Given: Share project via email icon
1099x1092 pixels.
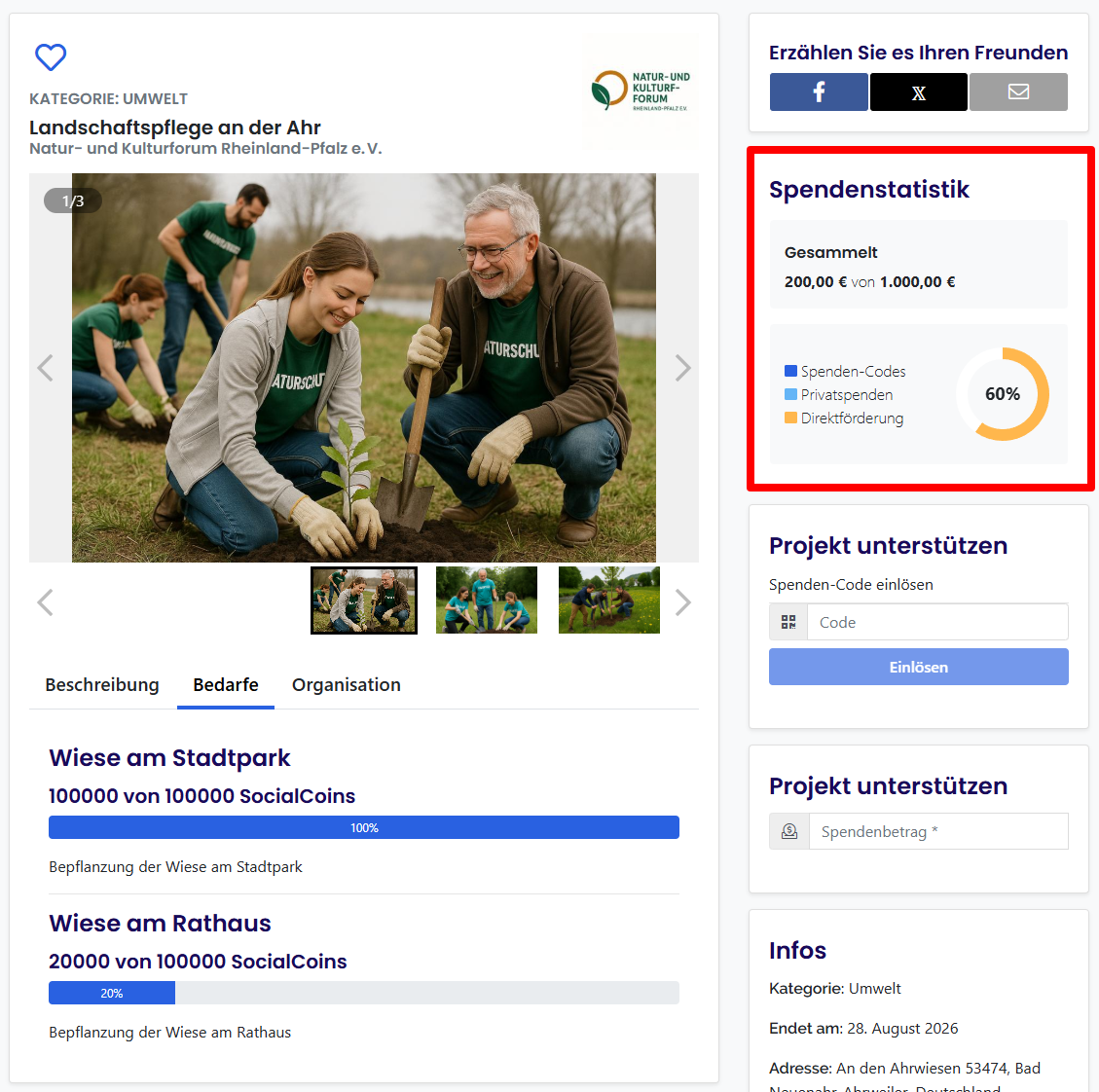Looking at the screenshot, I should coord(1018,91).
